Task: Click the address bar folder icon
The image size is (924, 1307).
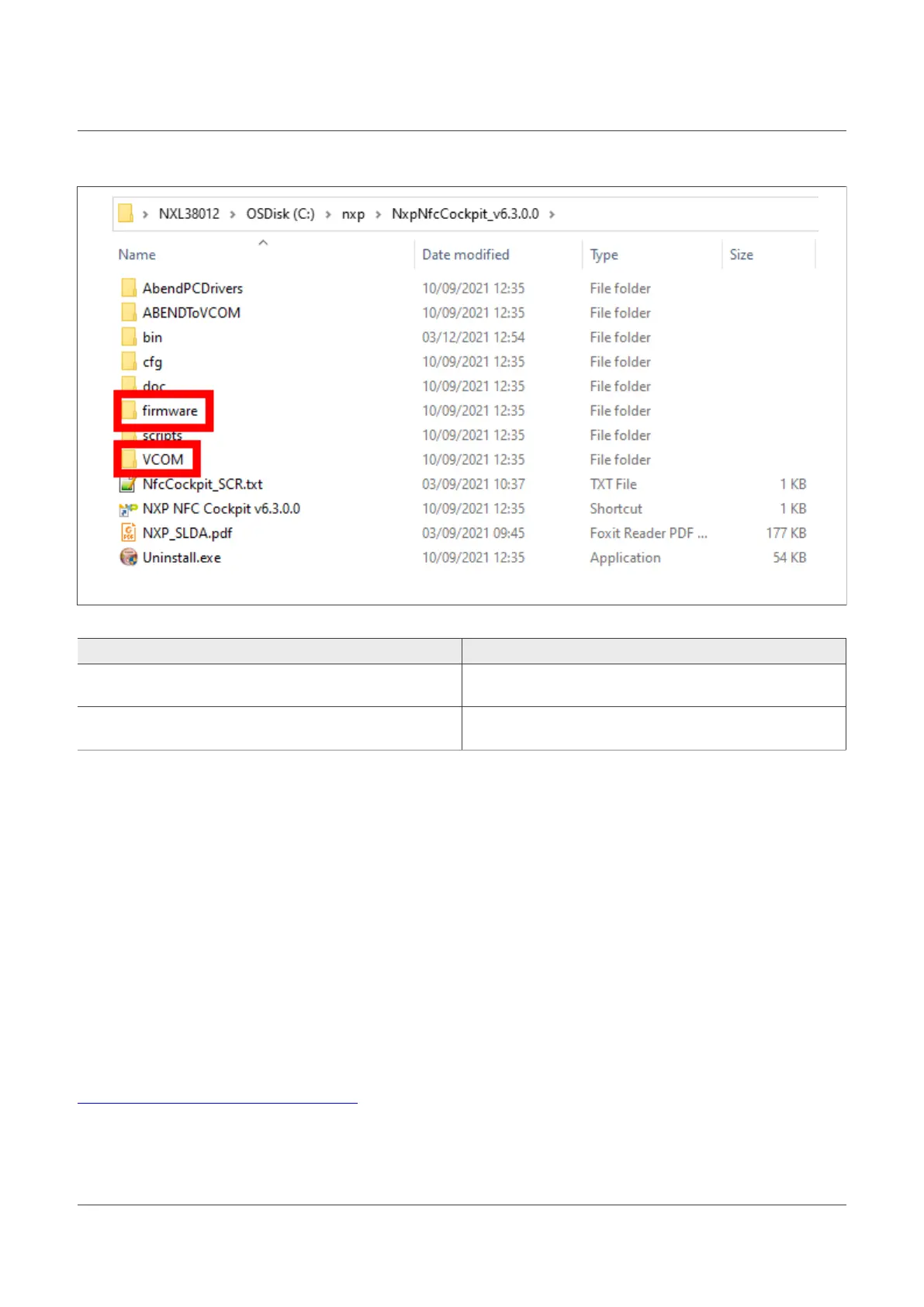Action: pos(126,213)
